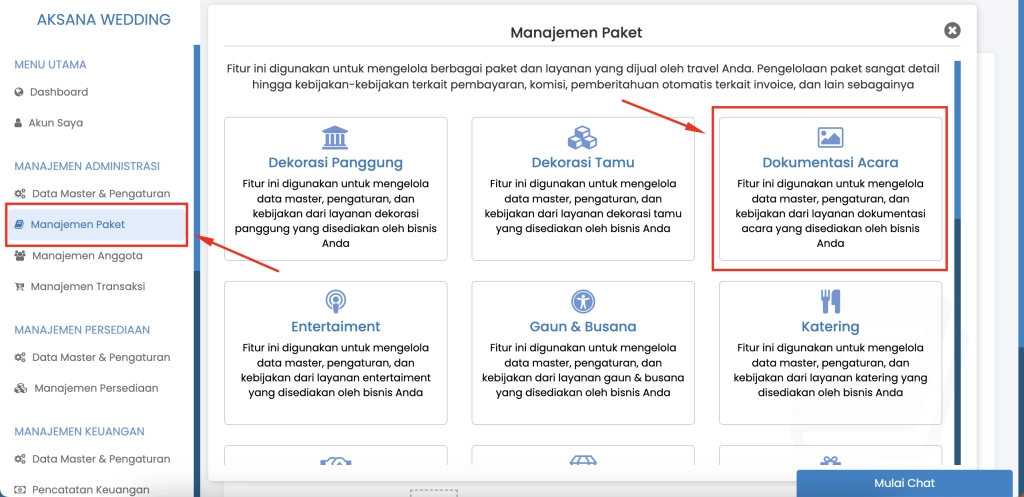The width and height of the screenshot is (1024, 497).
Task: Click the Dokumentasi Acara image icon
Action: click(x=830, y=138)
